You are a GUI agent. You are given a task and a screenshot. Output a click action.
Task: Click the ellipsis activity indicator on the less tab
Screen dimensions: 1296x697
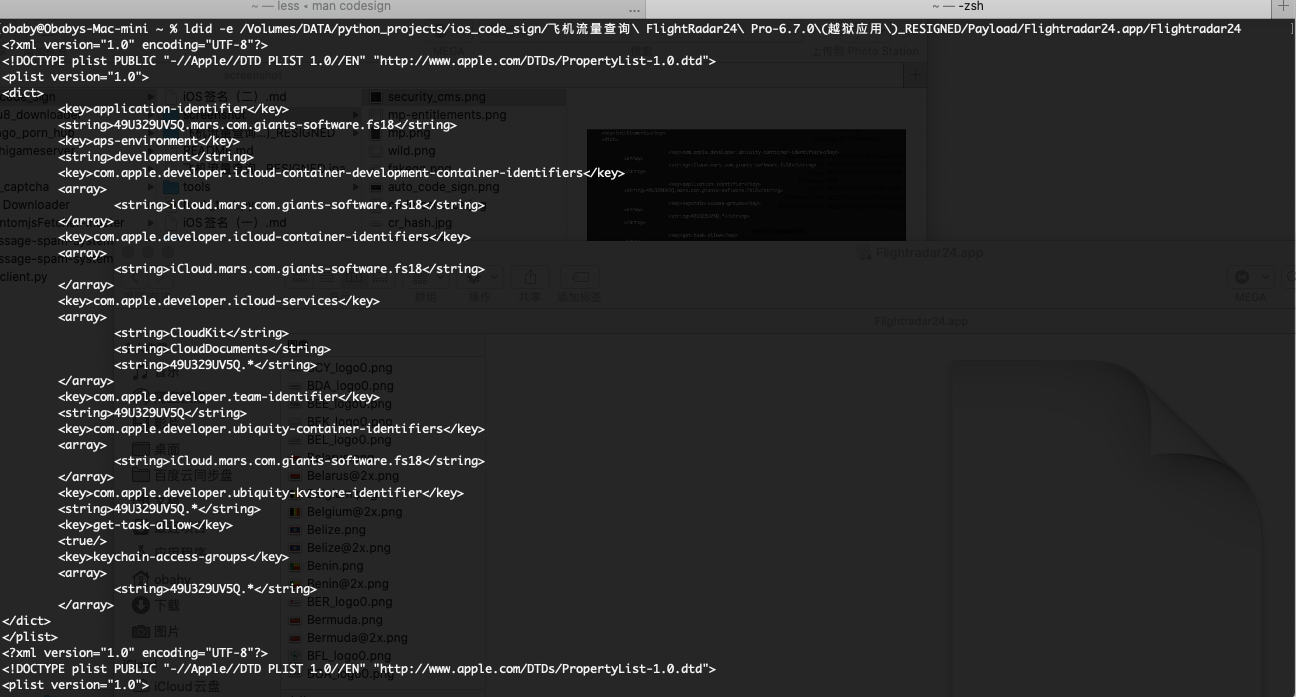click(634, 9)
